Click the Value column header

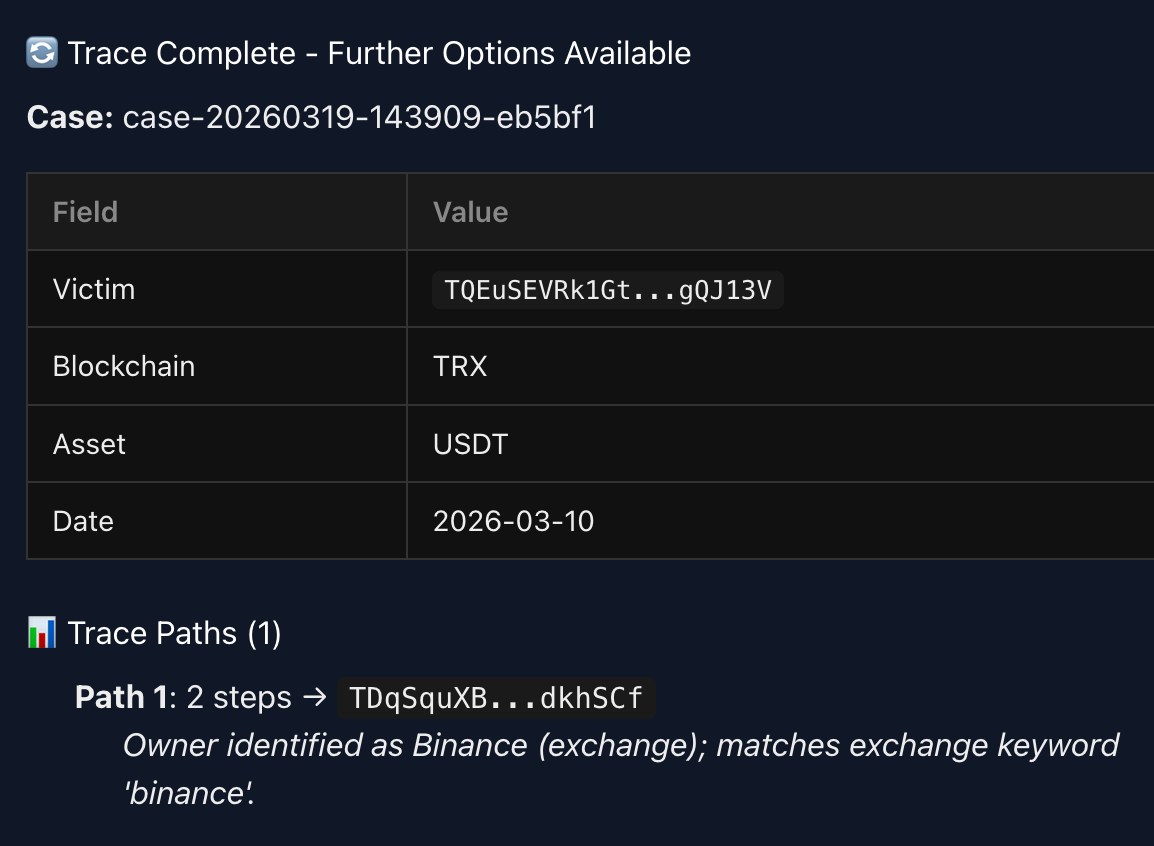pyautogui.click(x=470, y=212)
